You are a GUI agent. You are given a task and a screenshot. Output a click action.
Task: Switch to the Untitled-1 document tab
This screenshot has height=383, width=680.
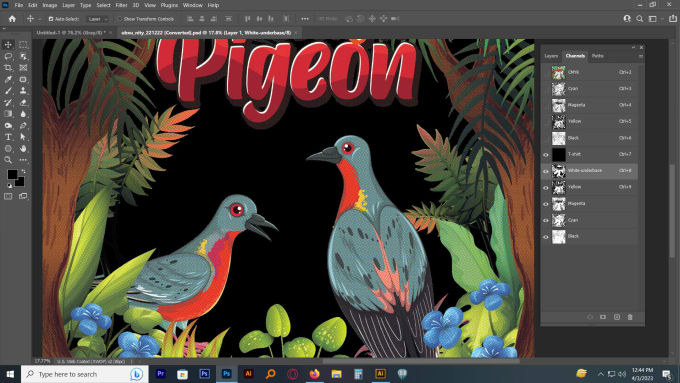[72, 33]
